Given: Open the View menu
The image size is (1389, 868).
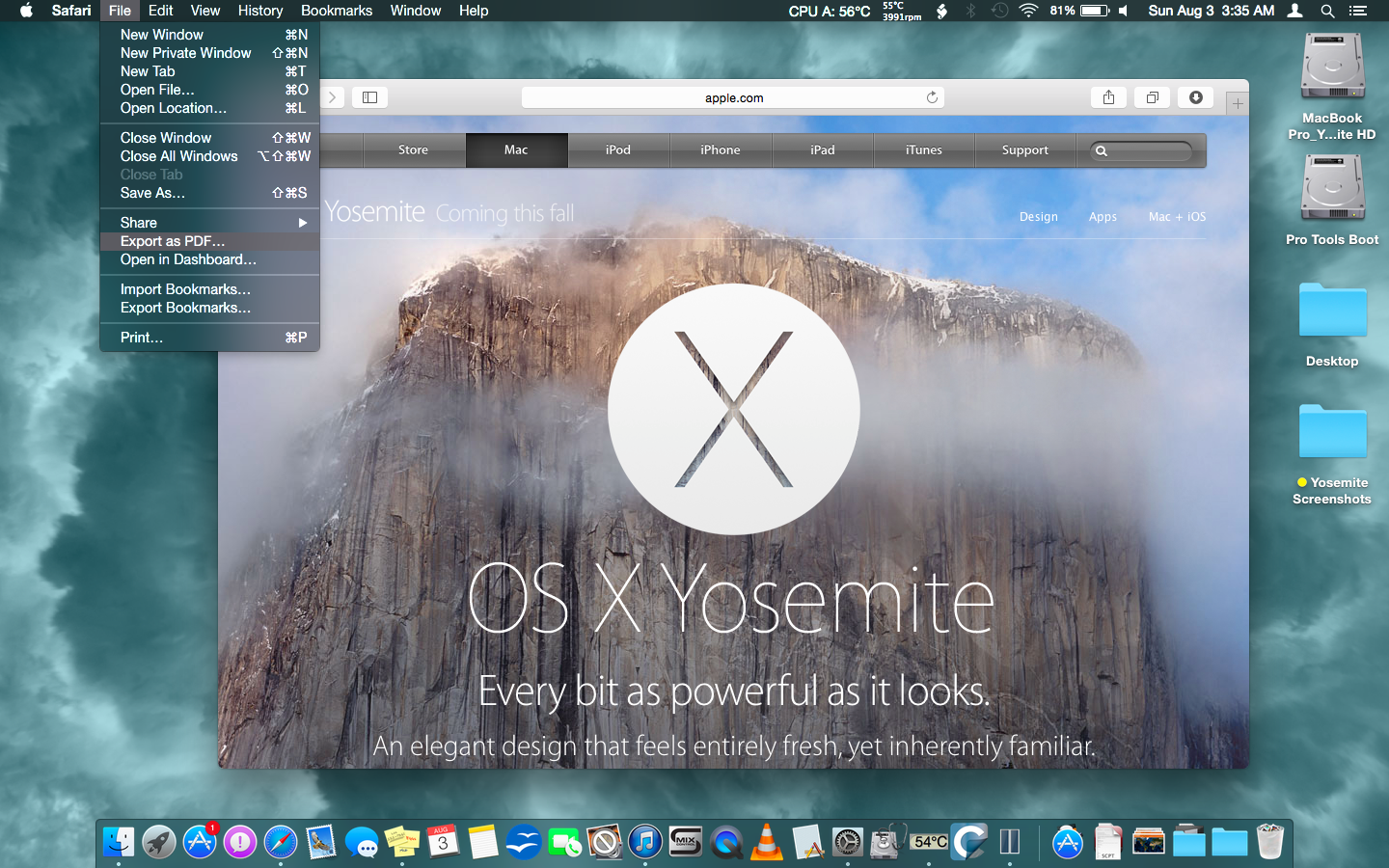Looking at the screenshot, I should tap(205, 11).
